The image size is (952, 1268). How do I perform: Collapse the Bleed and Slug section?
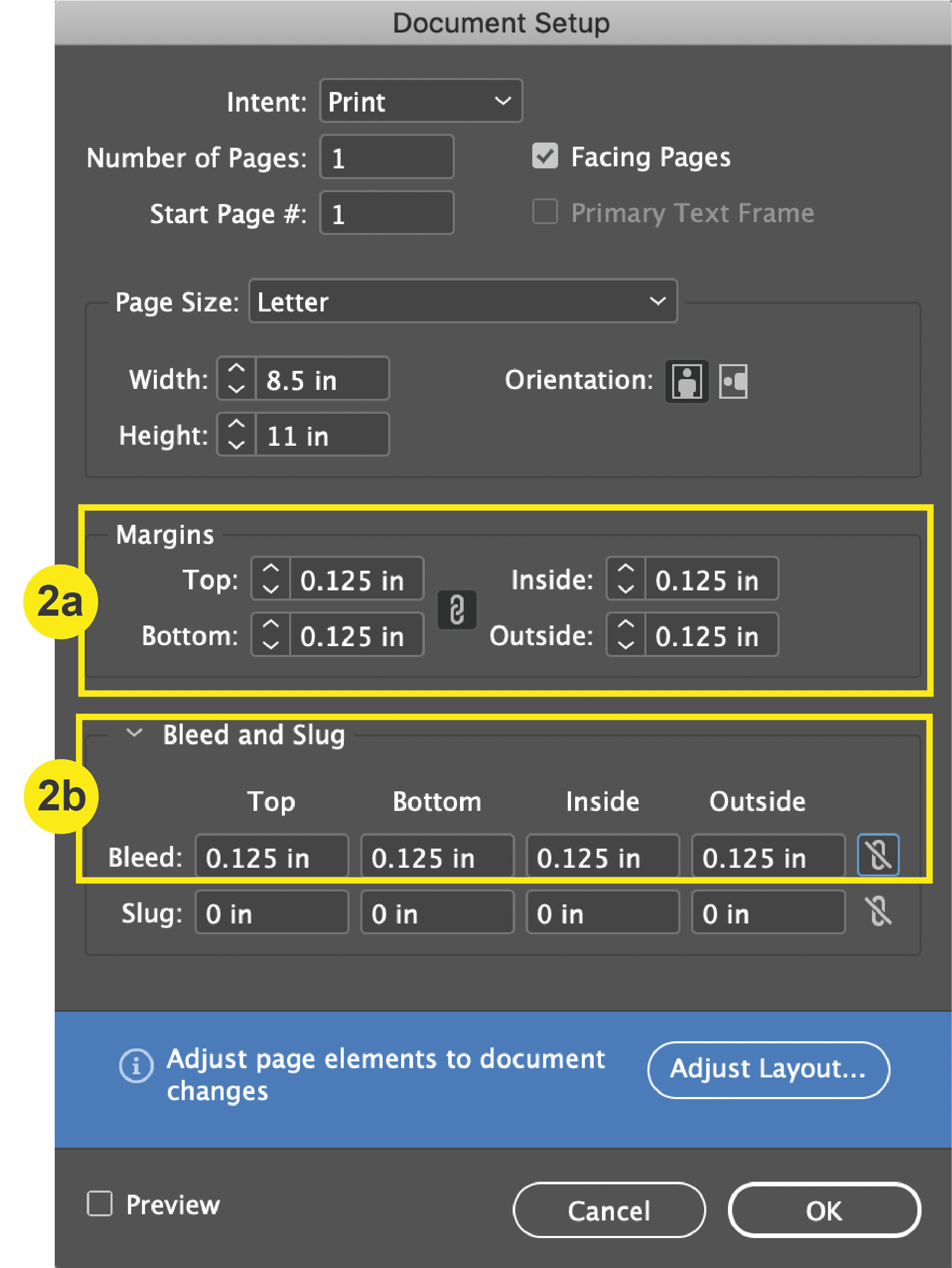[134, 733]
